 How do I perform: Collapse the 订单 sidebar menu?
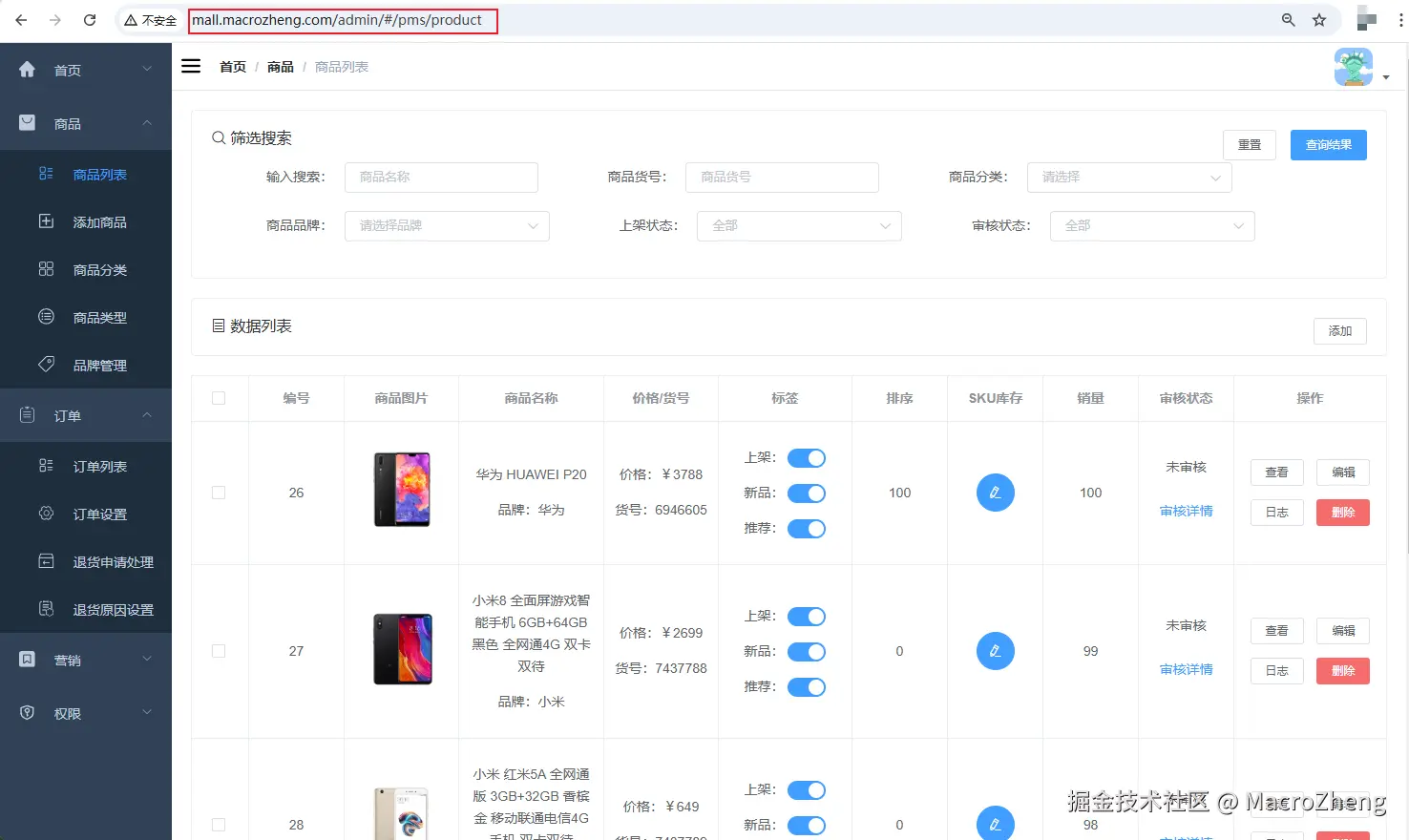tap(86, 415)
